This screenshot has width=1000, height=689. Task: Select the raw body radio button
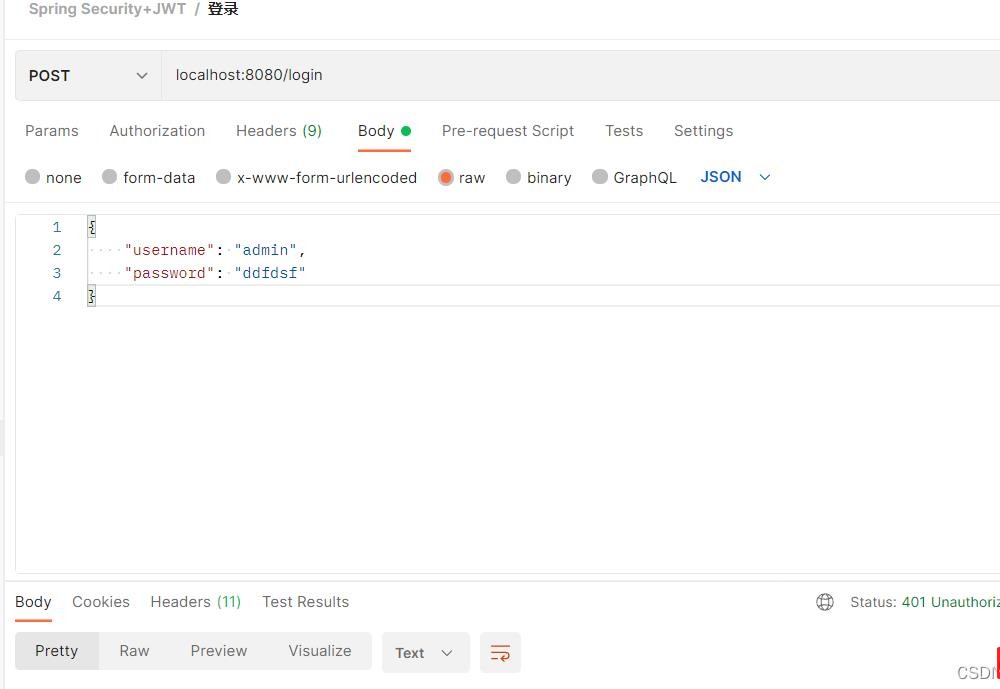[446, 177]
